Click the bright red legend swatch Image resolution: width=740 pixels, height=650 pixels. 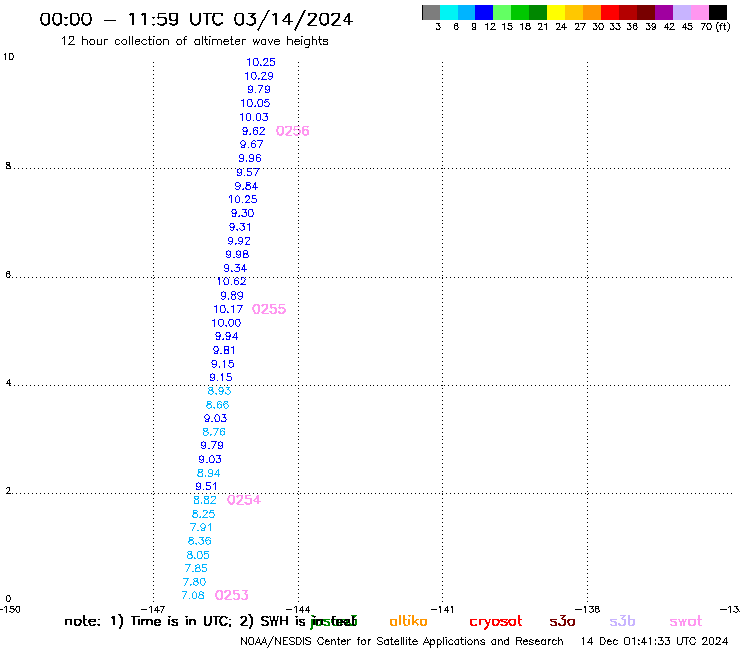pyautogui.click(x=610, y=12)
